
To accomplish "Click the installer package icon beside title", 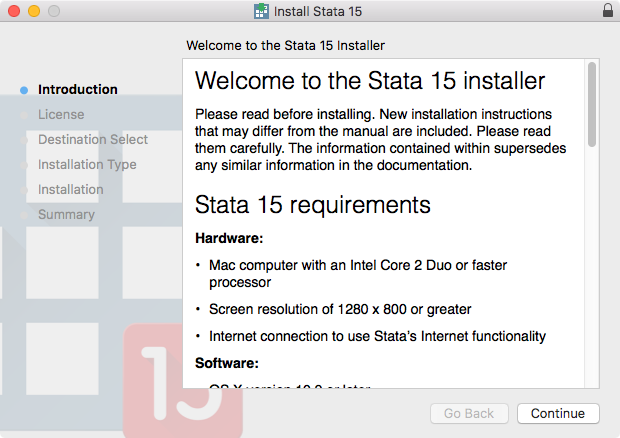I will click(261, 11).
